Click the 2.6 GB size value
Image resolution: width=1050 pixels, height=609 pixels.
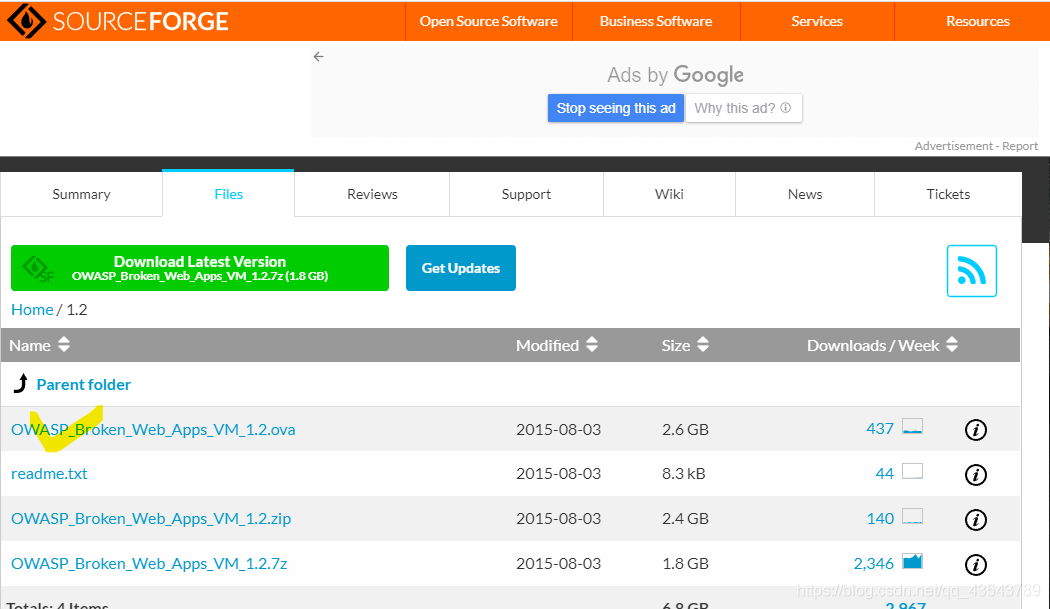[x=685, y=429]
